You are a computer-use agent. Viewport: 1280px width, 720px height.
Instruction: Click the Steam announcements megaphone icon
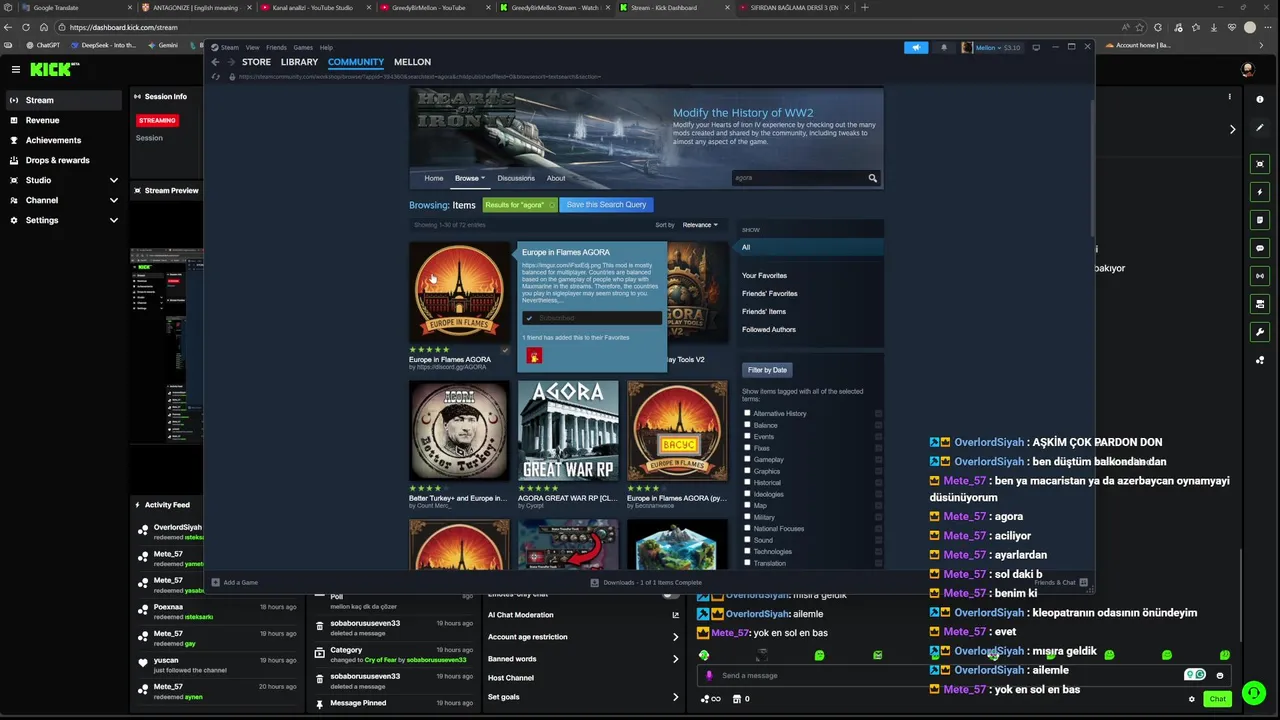pyautogui.click(x=916, y=47)
